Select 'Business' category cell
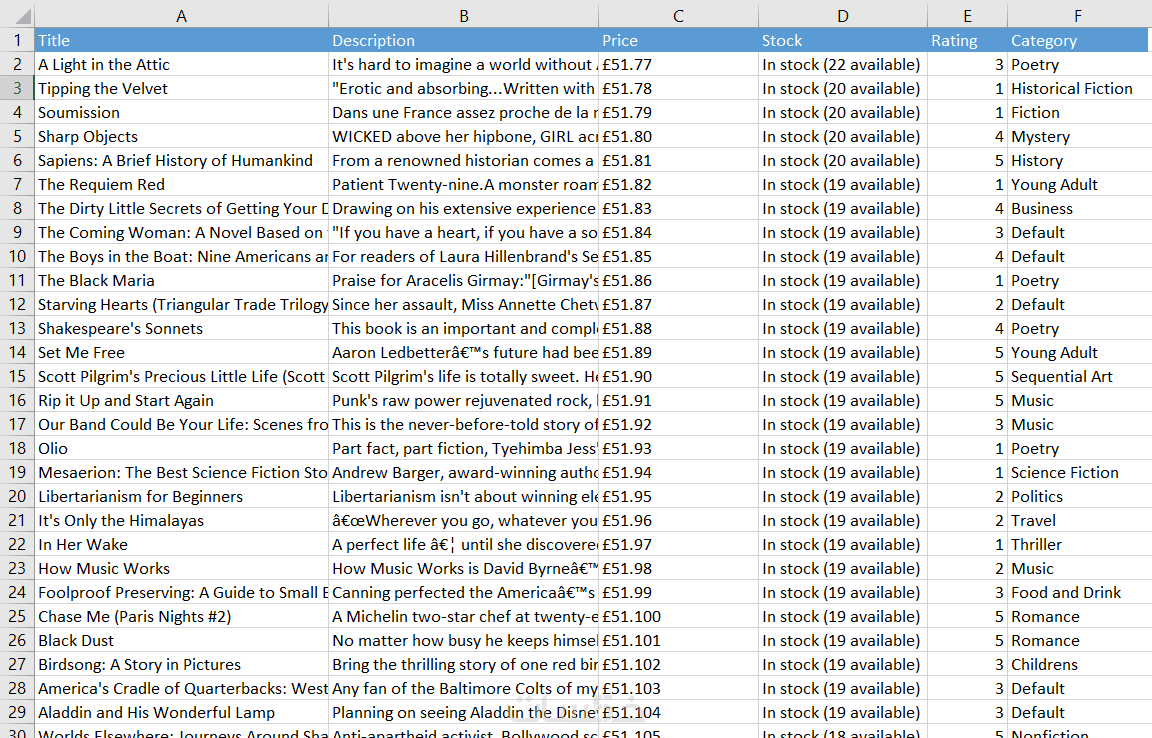Viewport: 1152px width, 738px height. [1078, 209]
